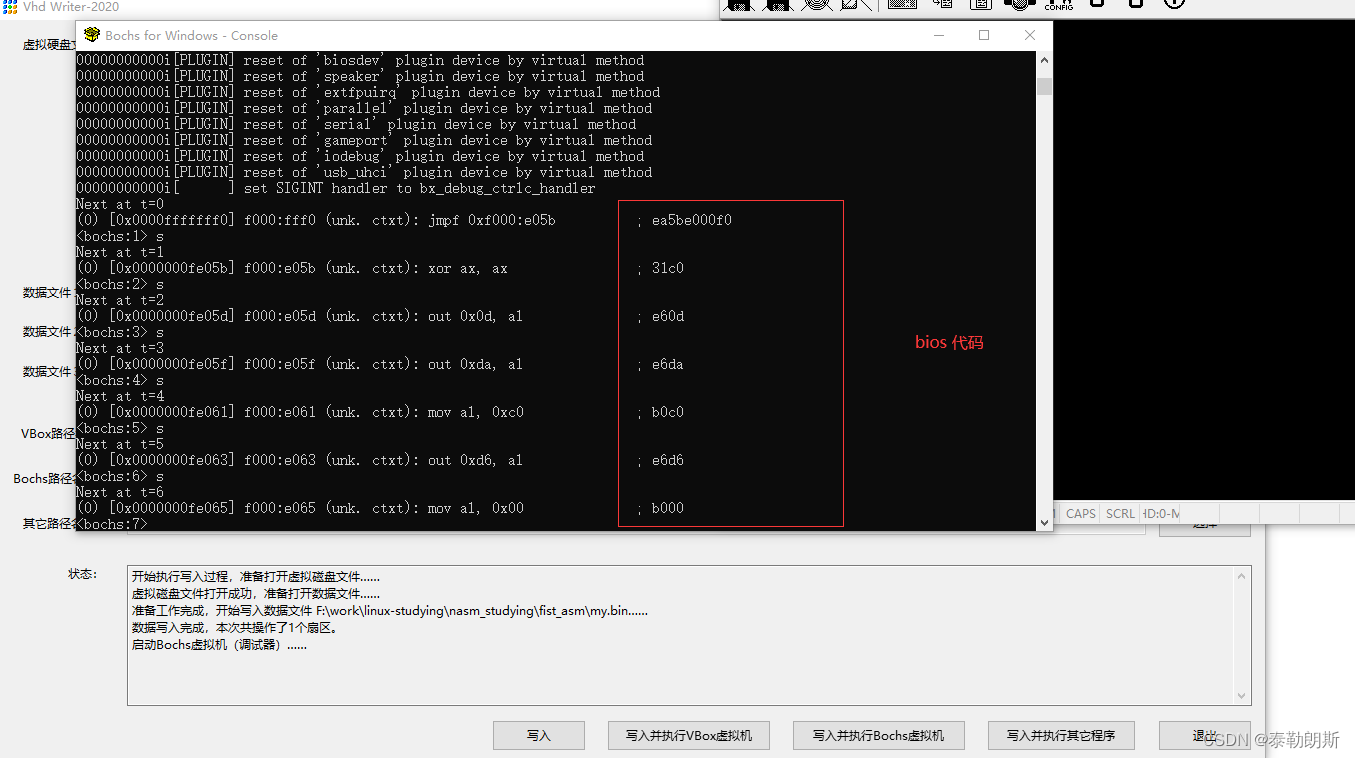Image resolution: width=1355 pixels, height=758 pixels.
Task: Click the HD:0-M indicator in Bochs status bar
Action: pos(1161,513)
